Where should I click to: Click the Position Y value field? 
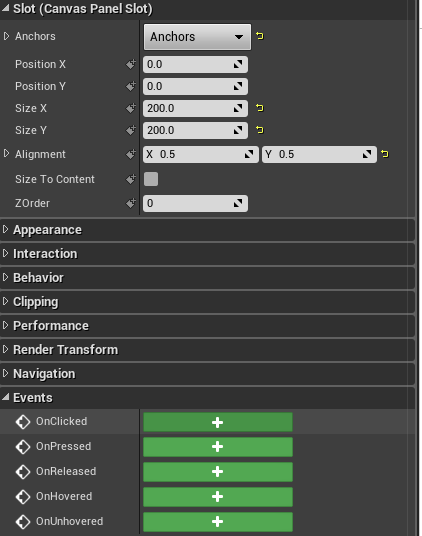[195, 86]
